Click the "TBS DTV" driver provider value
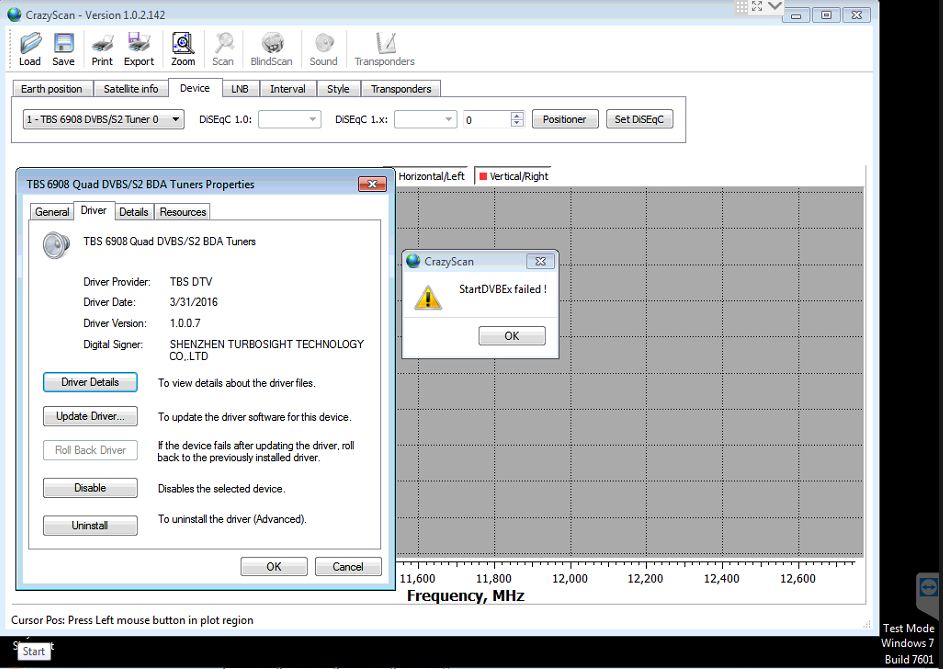This screenshot has height=669, width=943. (191, 282)
